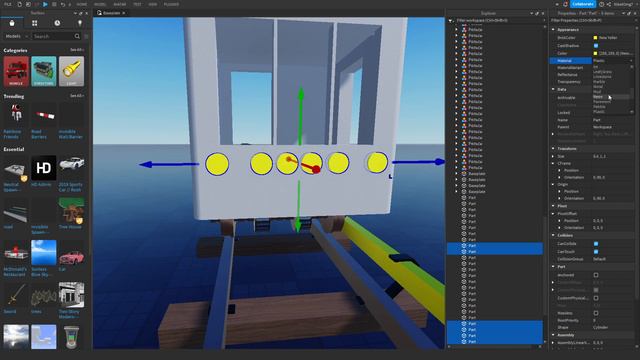Click the Play test button in top bar
This screenshot has height=360, width=640.
(45, 4)
